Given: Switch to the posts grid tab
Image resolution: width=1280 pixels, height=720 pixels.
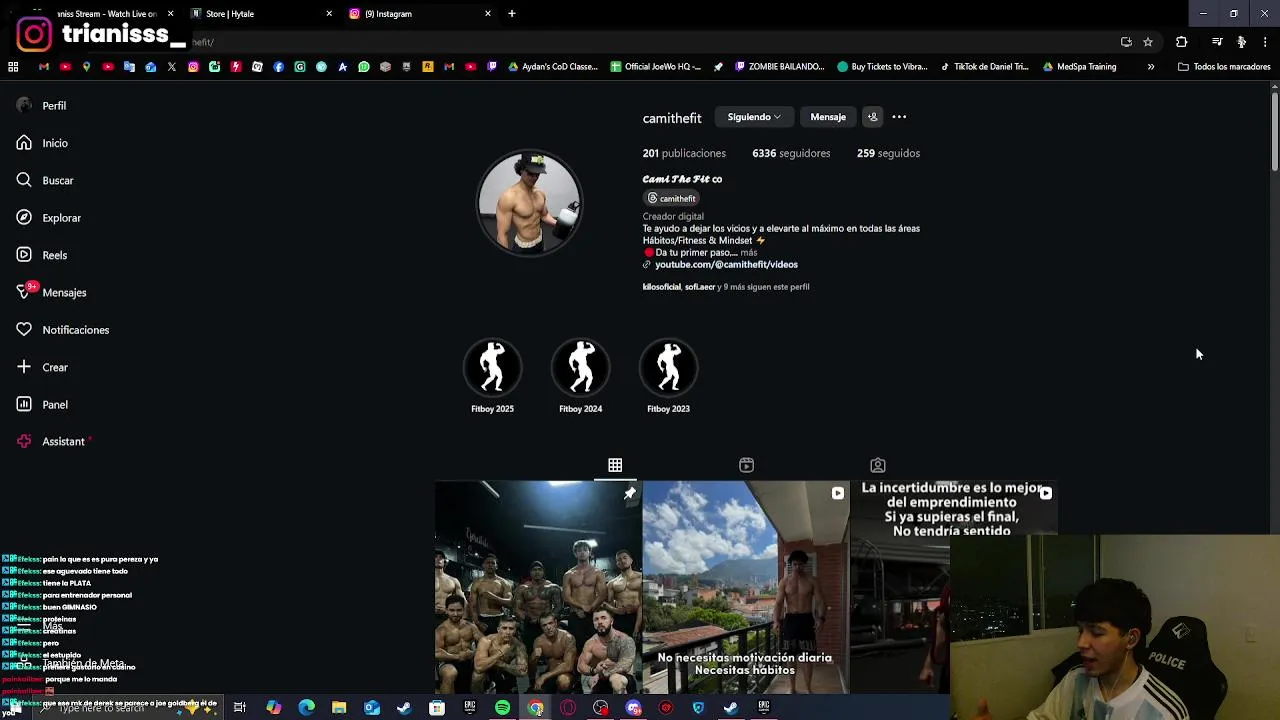Looking at the screenshot, I should (x=615, y=465).
